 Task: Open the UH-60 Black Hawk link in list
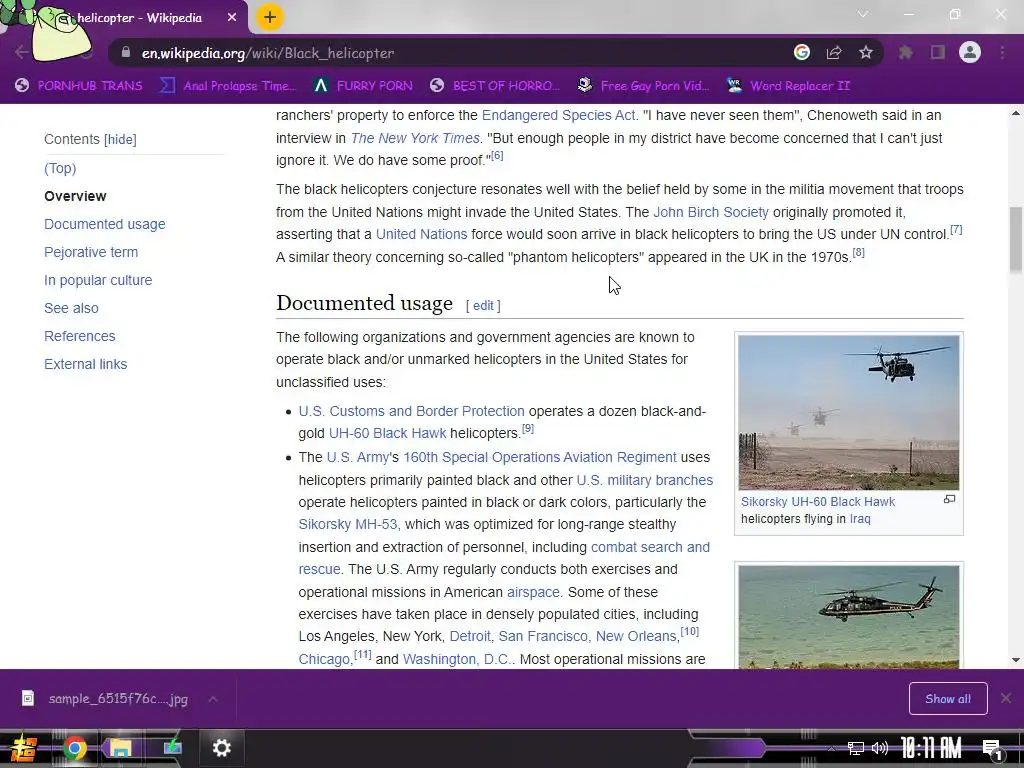(x=387, y=434)
